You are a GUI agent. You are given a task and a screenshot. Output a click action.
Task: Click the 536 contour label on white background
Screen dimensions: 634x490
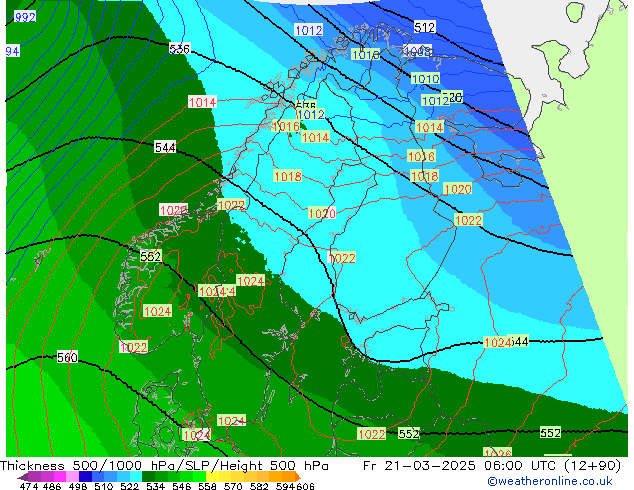tap(179, 49)
